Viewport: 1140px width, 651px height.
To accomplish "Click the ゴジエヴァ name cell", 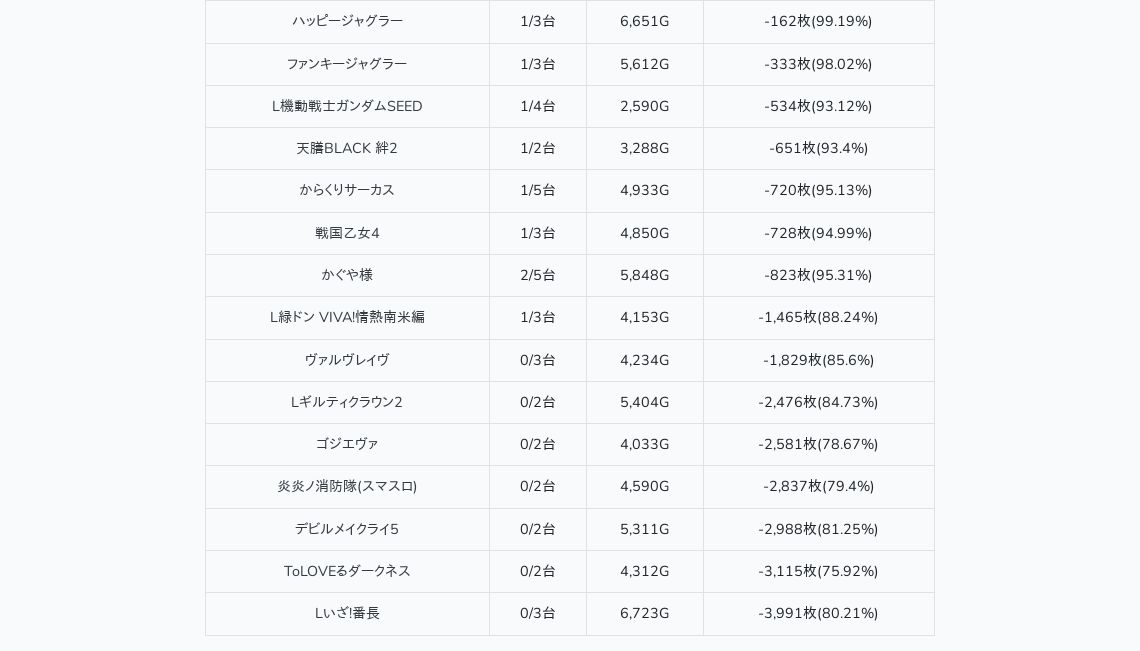I will [347, 444].
